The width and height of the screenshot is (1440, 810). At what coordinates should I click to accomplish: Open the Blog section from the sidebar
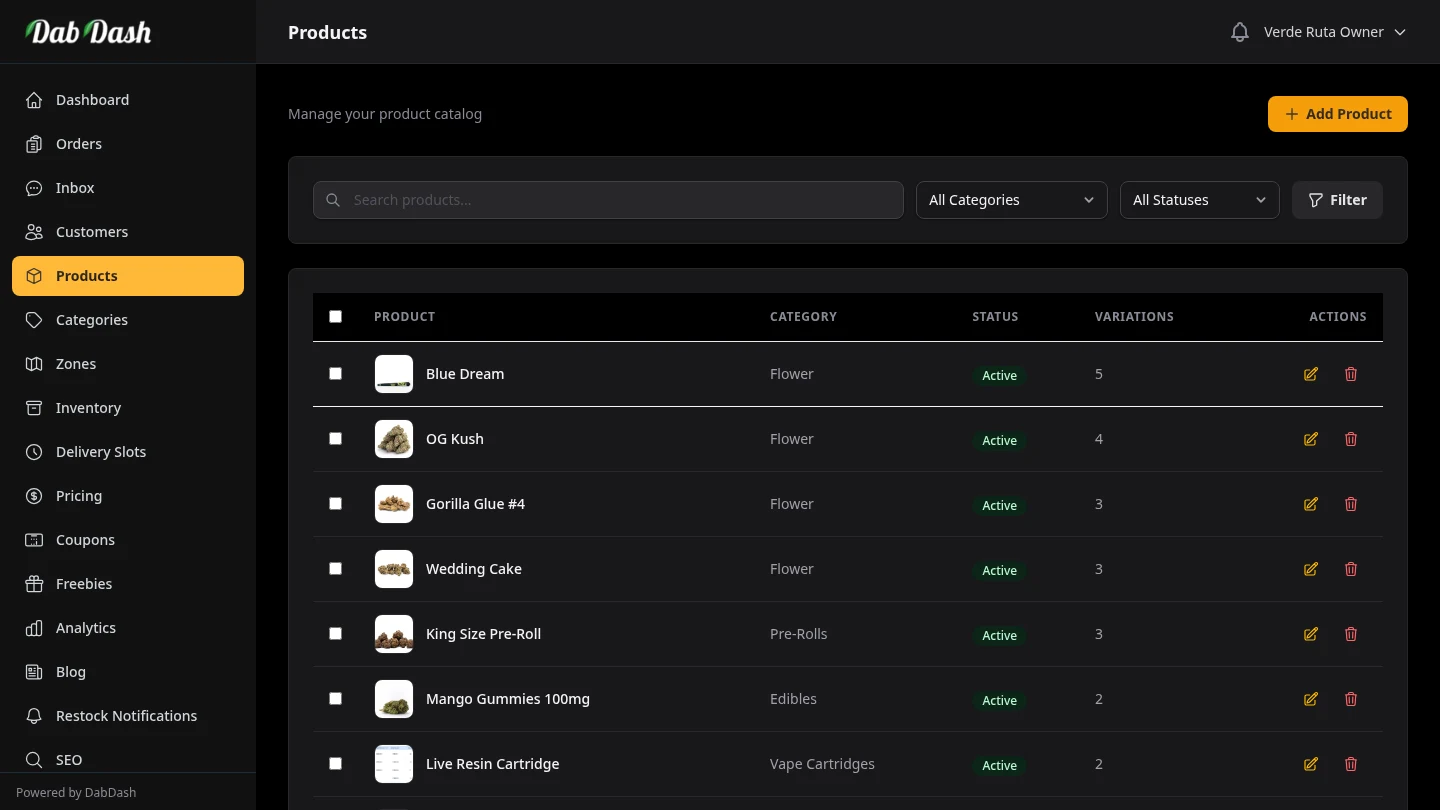coord(70,671)
